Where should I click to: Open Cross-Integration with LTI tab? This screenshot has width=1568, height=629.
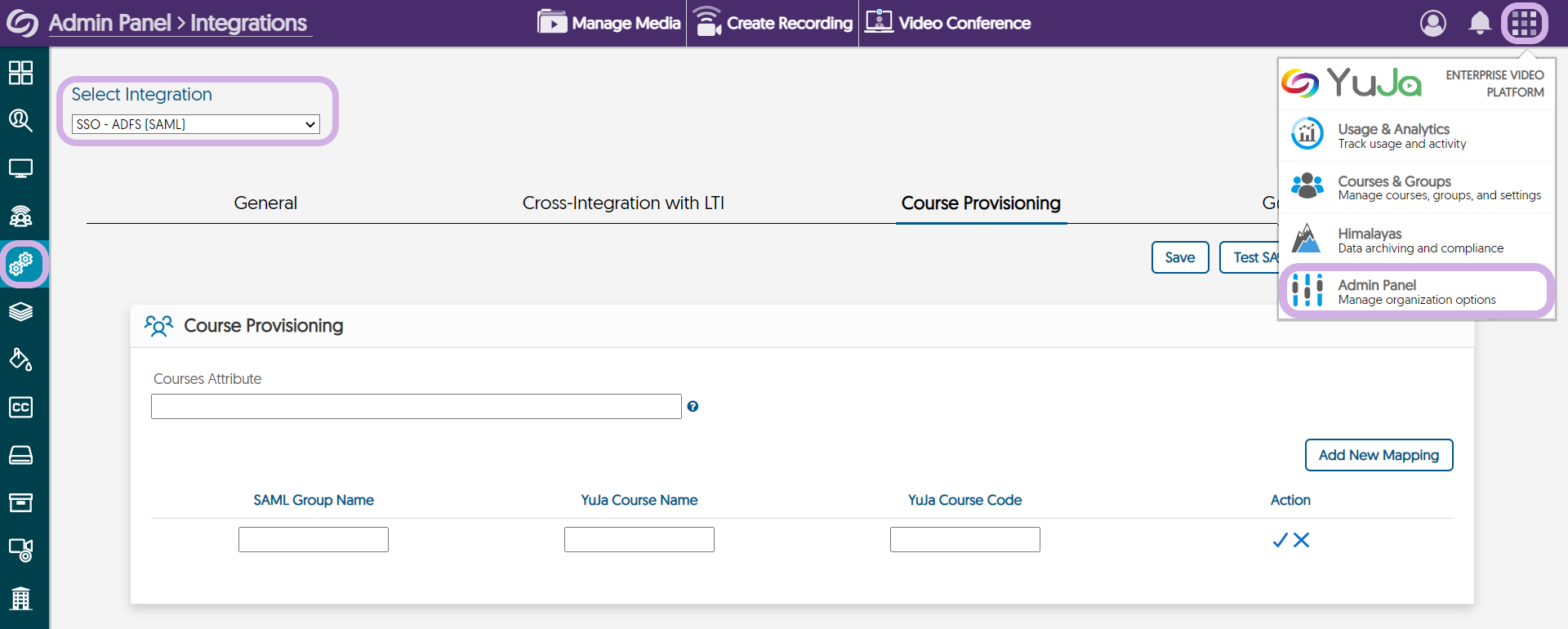[623, 203]
